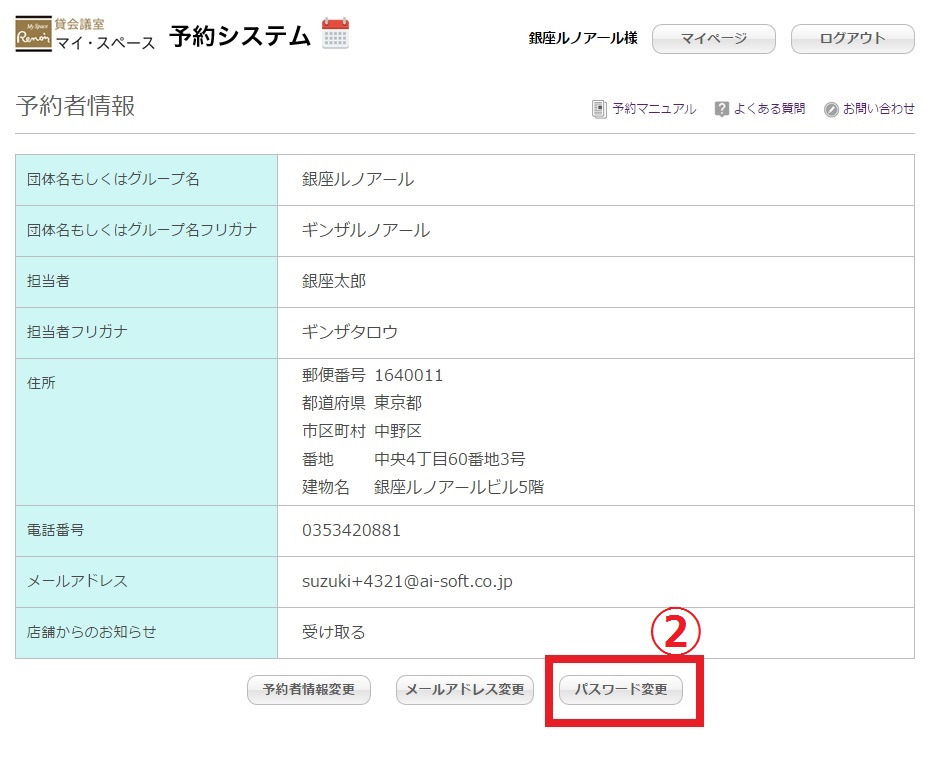Open the 予約マニュアル text link
The image size is (930, 758).
pos(654,109)
